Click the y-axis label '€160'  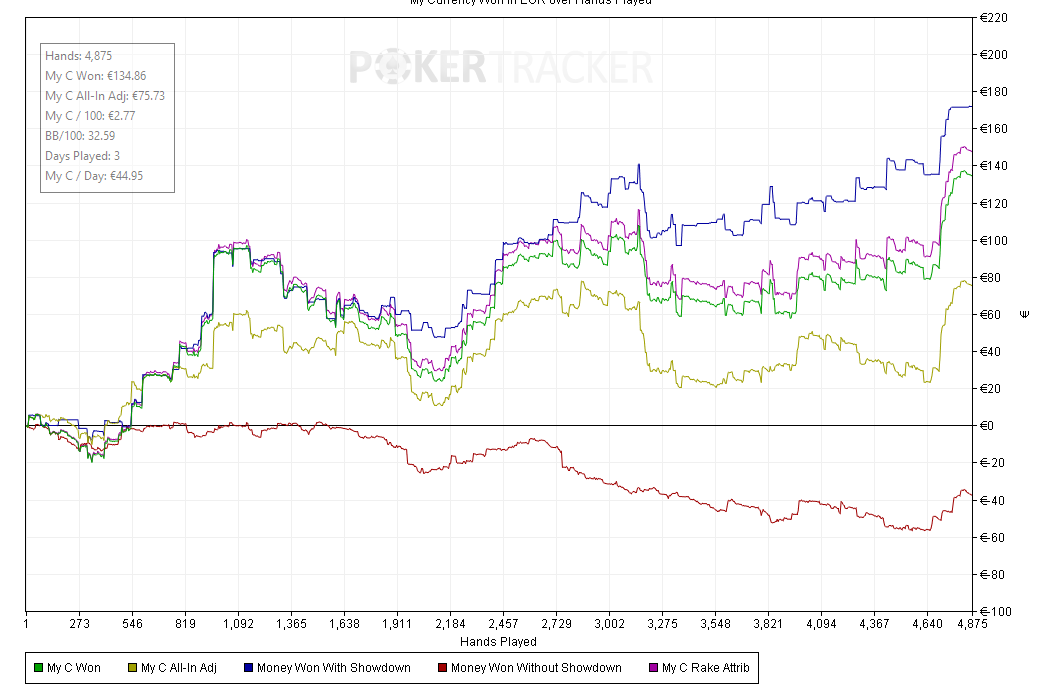994,129
